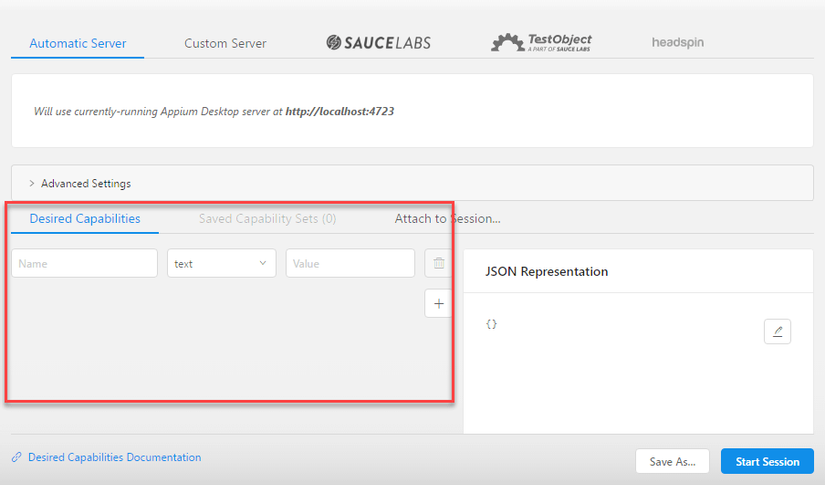
Task: Open the text type dropdown
Action: tap(221, 264)
